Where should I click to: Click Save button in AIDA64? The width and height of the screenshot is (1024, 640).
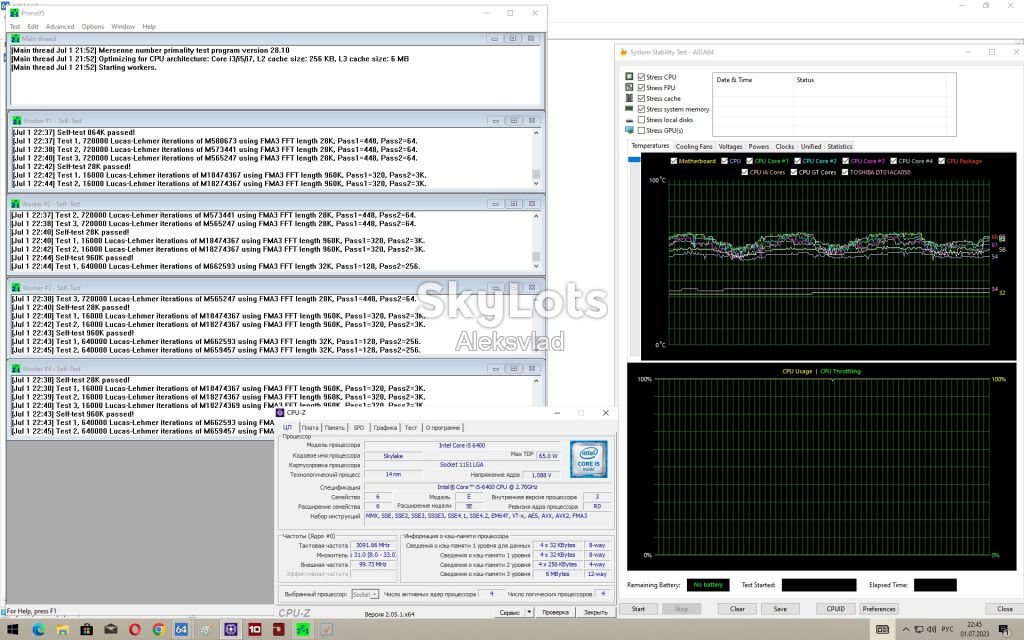780,609
